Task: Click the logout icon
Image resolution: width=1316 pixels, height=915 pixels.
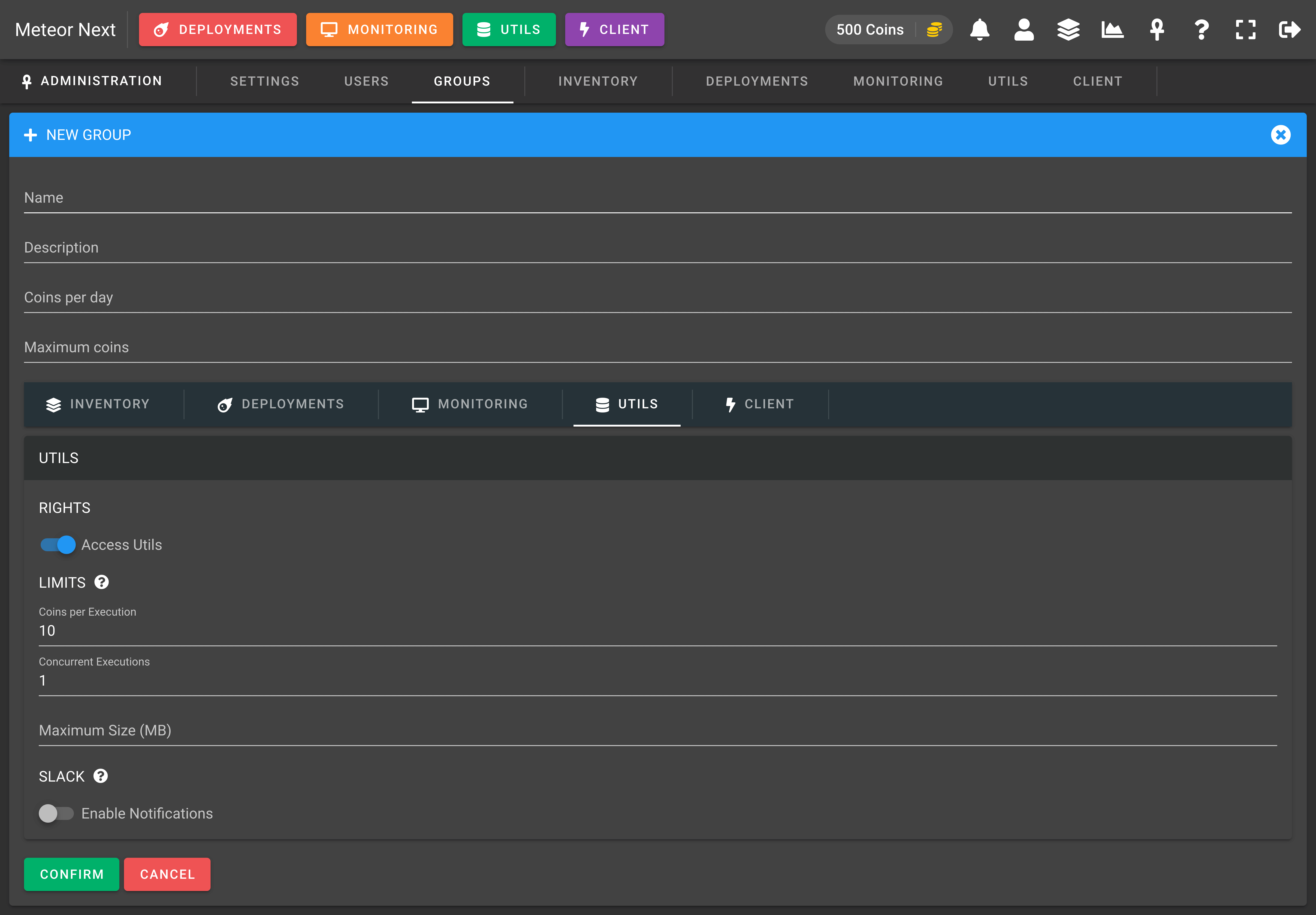Action: click(1290, 30)
